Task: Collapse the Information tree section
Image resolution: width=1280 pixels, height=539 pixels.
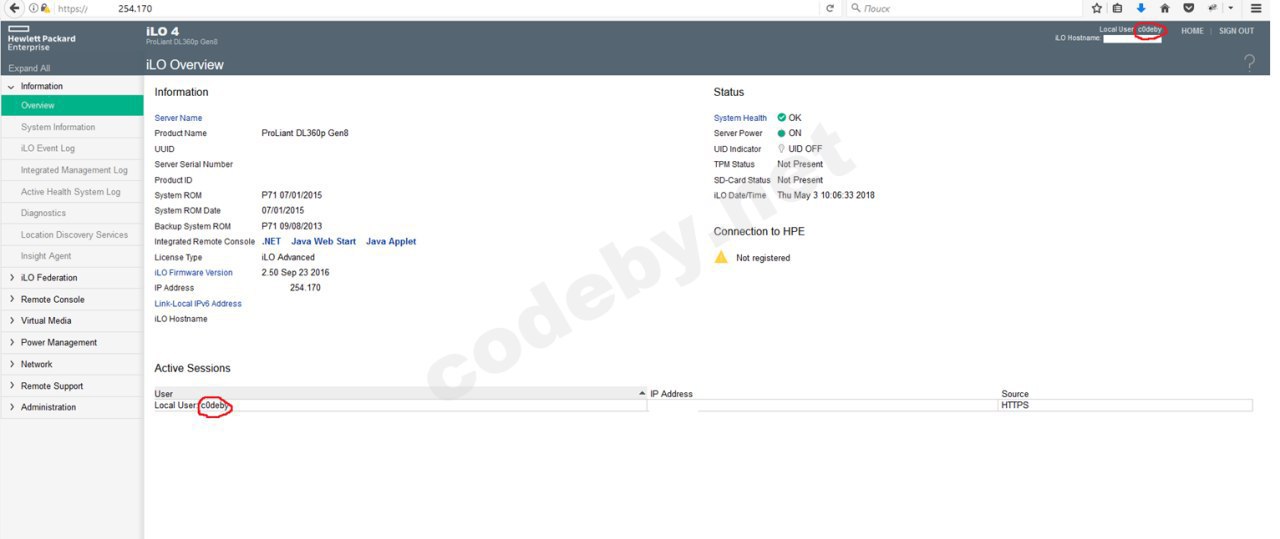Action: click(x=11, y=86)
